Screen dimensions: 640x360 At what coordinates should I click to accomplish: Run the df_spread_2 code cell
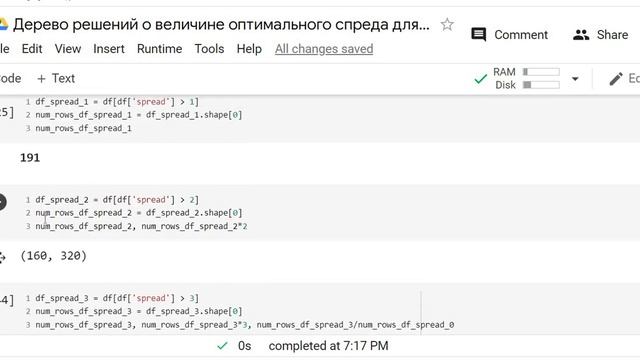click(1, 202)
